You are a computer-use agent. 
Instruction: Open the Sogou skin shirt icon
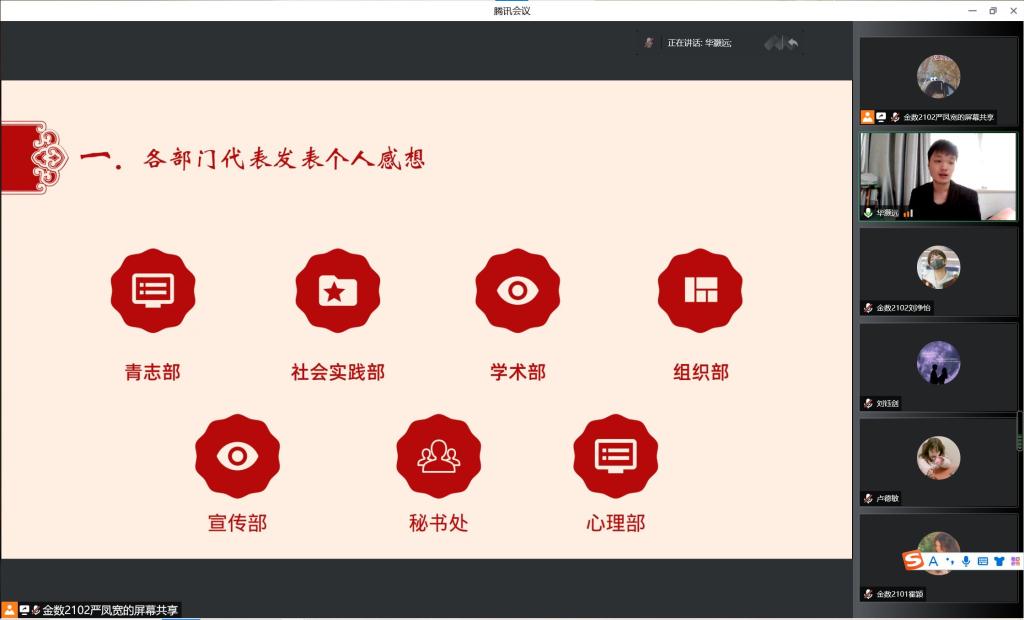click(998, 562)
